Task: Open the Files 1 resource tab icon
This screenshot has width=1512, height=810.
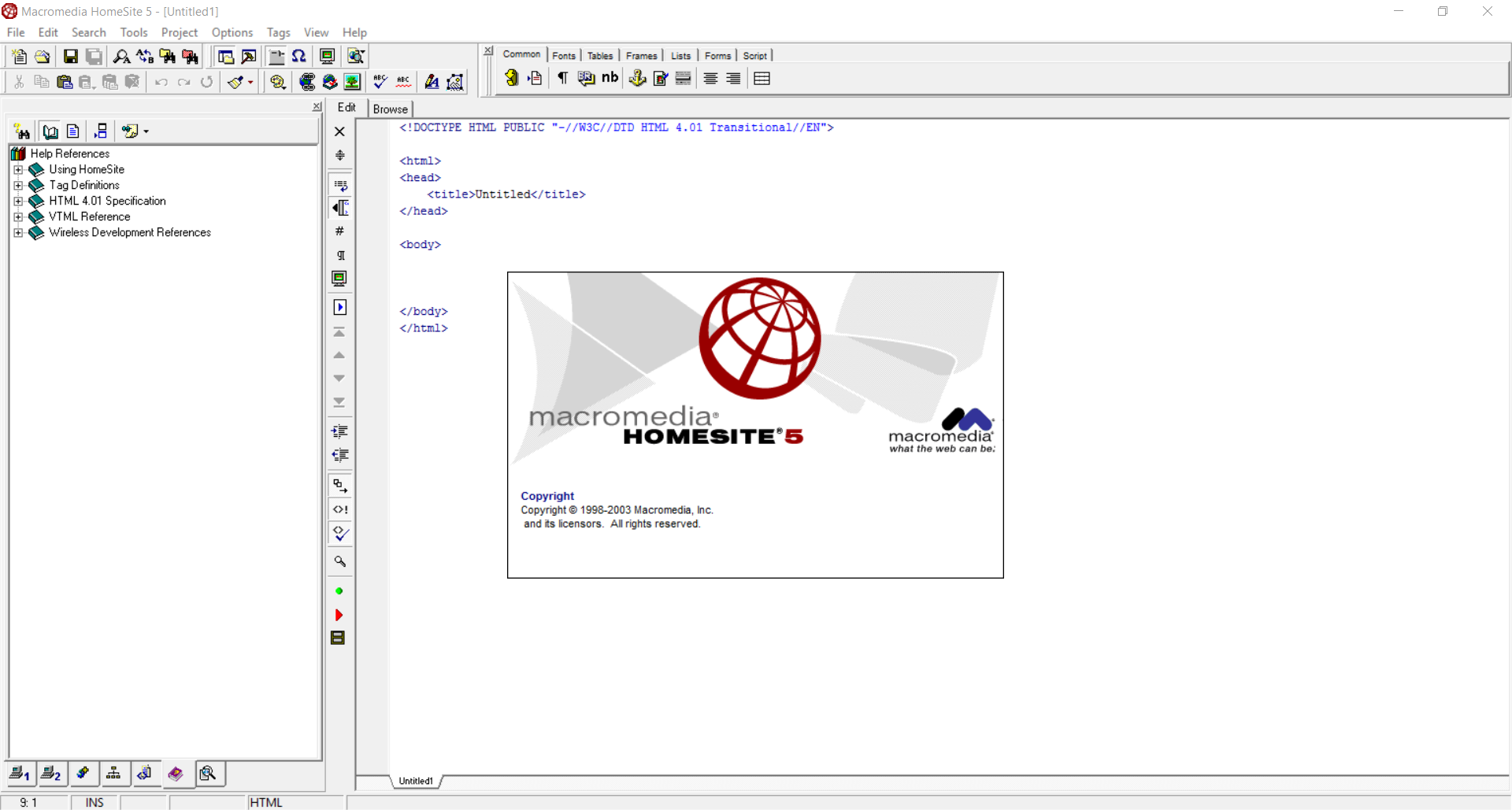Action: click(20, 774)
